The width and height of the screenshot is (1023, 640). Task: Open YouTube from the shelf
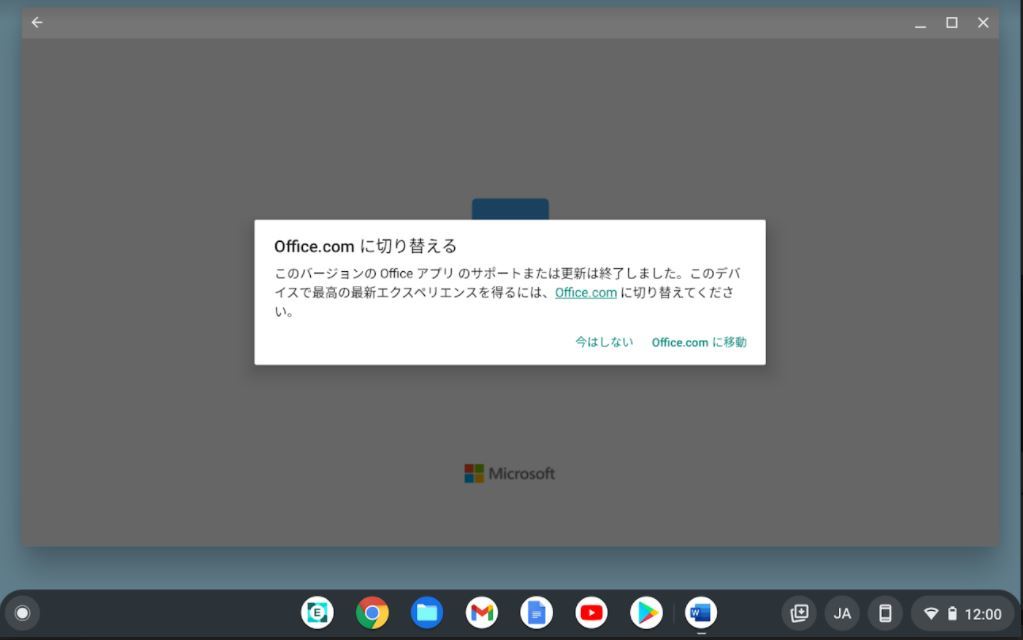591,612
